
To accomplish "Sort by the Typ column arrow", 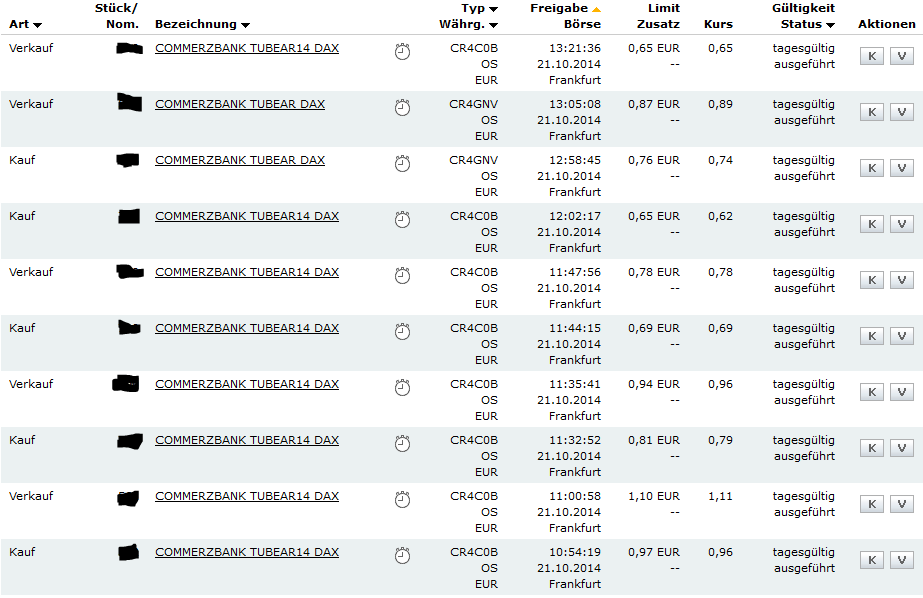I will pos(493,9).
